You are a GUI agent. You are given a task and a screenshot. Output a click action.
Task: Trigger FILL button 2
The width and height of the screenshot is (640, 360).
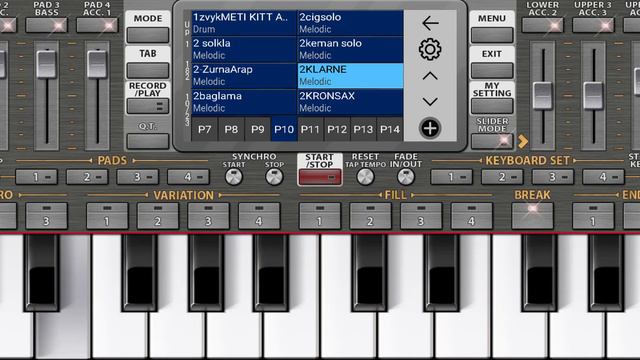[370, 216]
